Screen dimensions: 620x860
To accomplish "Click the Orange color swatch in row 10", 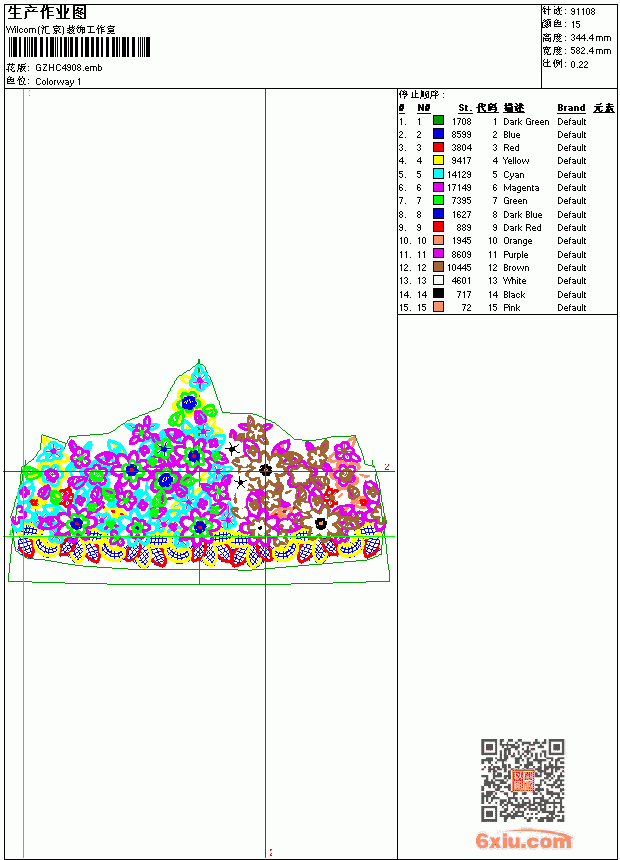I will tap(438, 240).
